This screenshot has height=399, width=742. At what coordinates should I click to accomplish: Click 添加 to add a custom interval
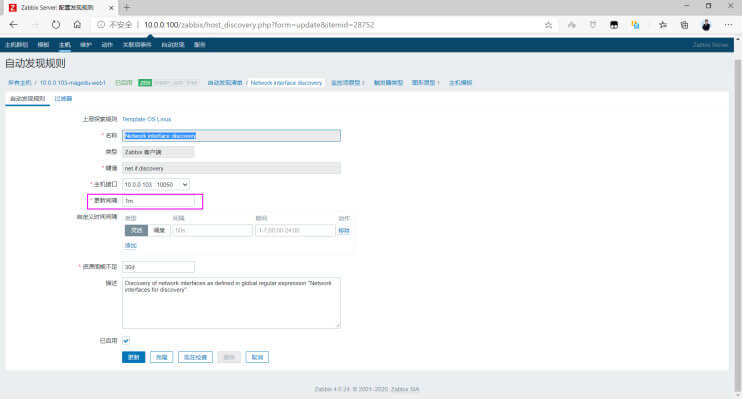coord(131,246)
